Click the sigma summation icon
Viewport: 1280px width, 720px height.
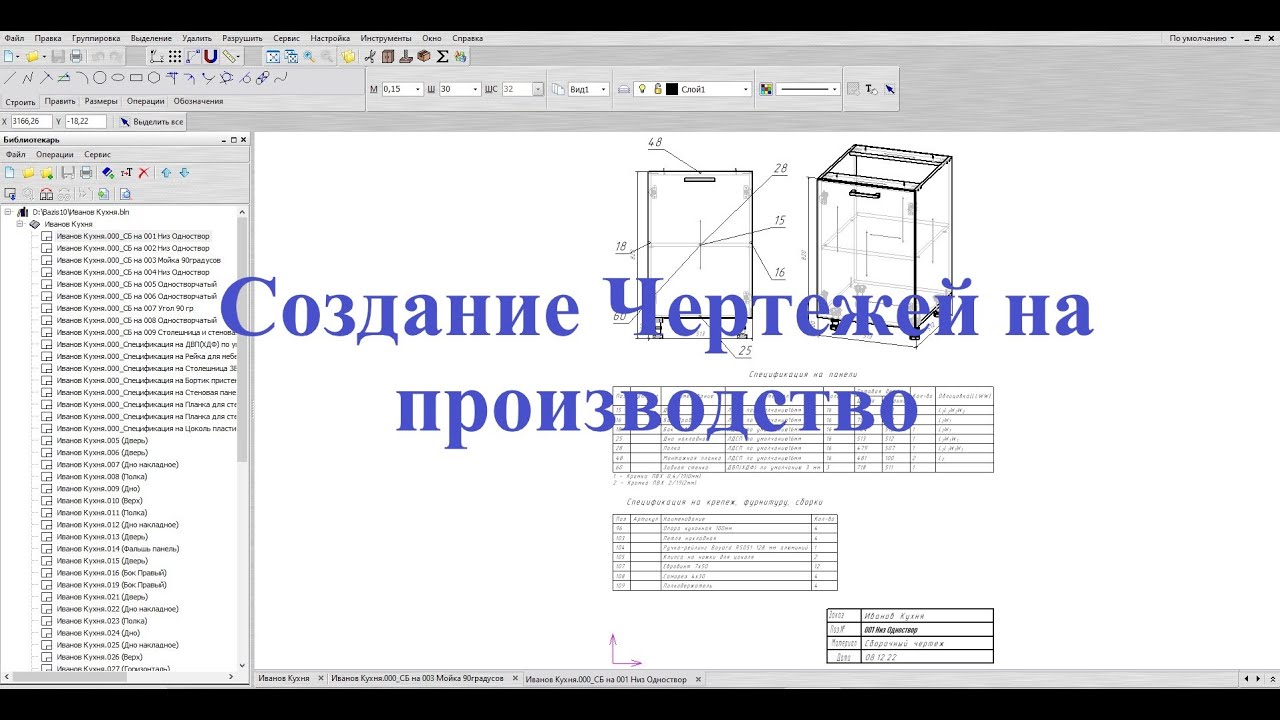(x=442, y=57)
